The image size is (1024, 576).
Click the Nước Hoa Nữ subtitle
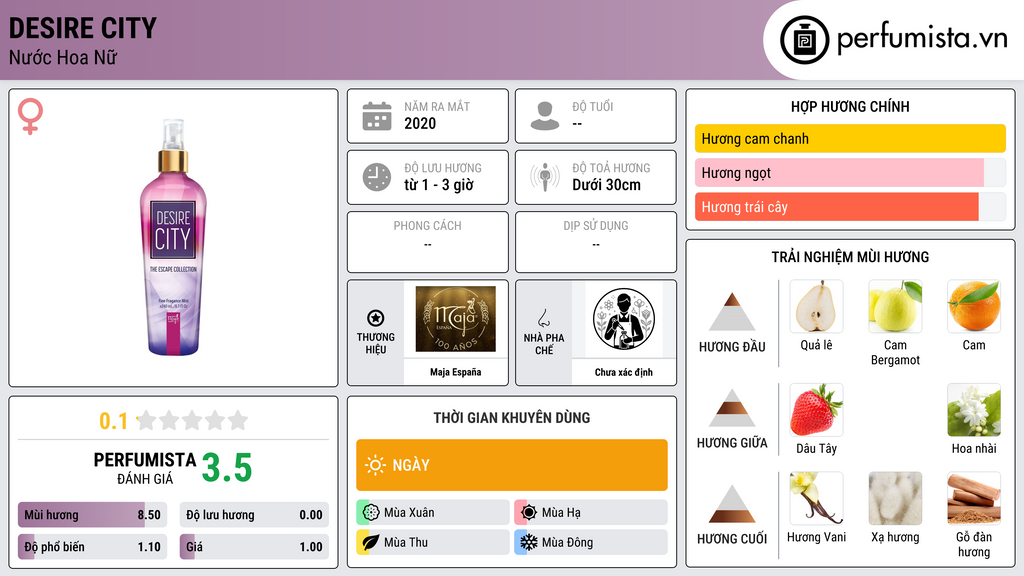click(63, 57)
